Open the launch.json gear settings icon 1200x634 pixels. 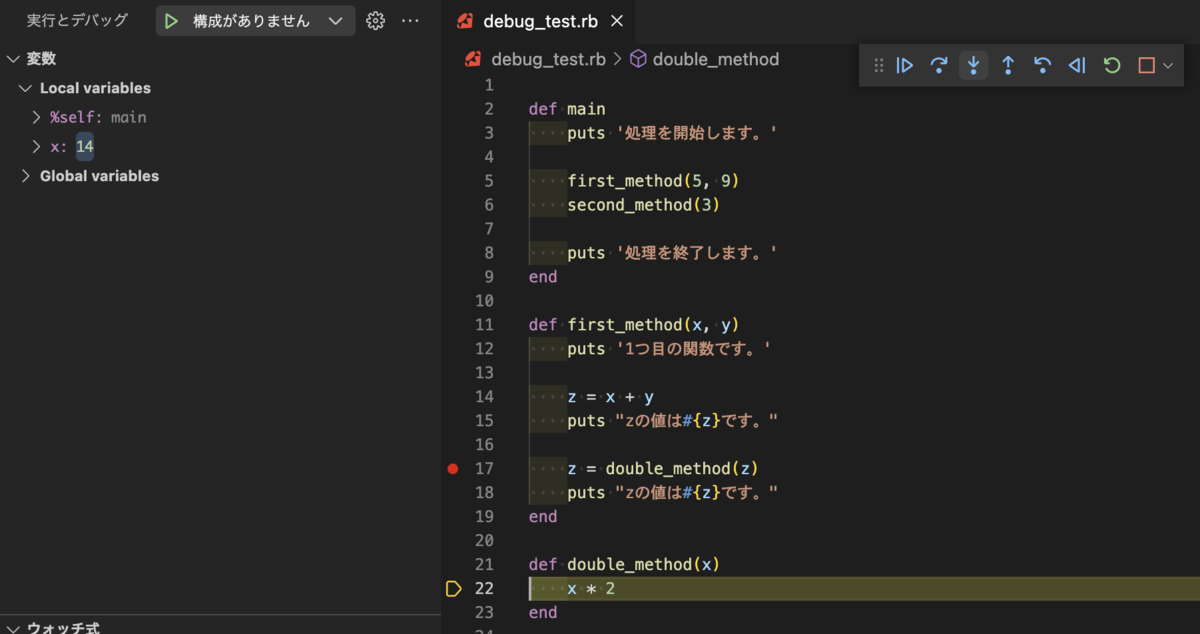point(375,21)
